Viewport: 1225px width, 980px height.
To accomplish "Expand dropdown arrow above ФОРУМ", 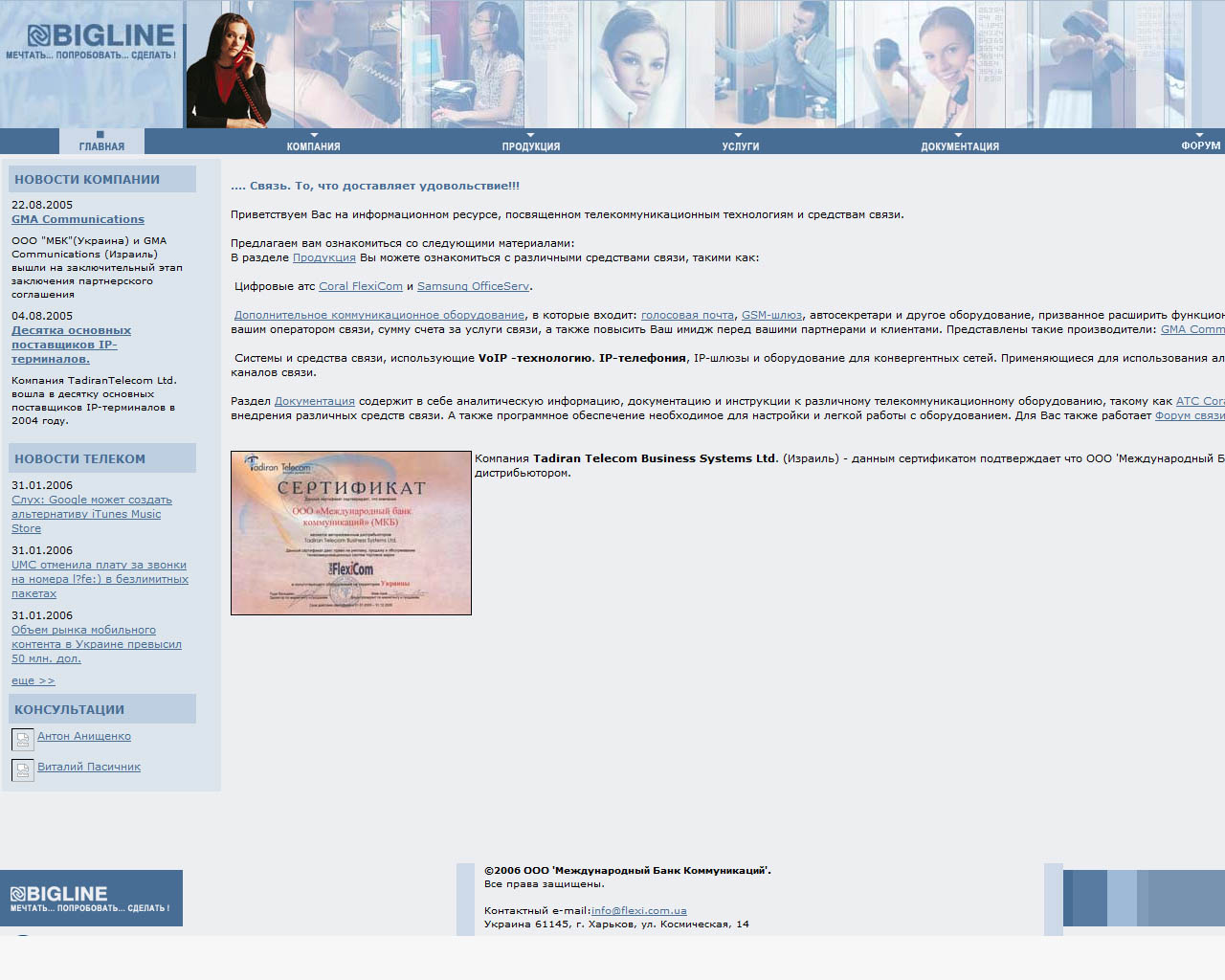I will click(x=1200, y=135).
